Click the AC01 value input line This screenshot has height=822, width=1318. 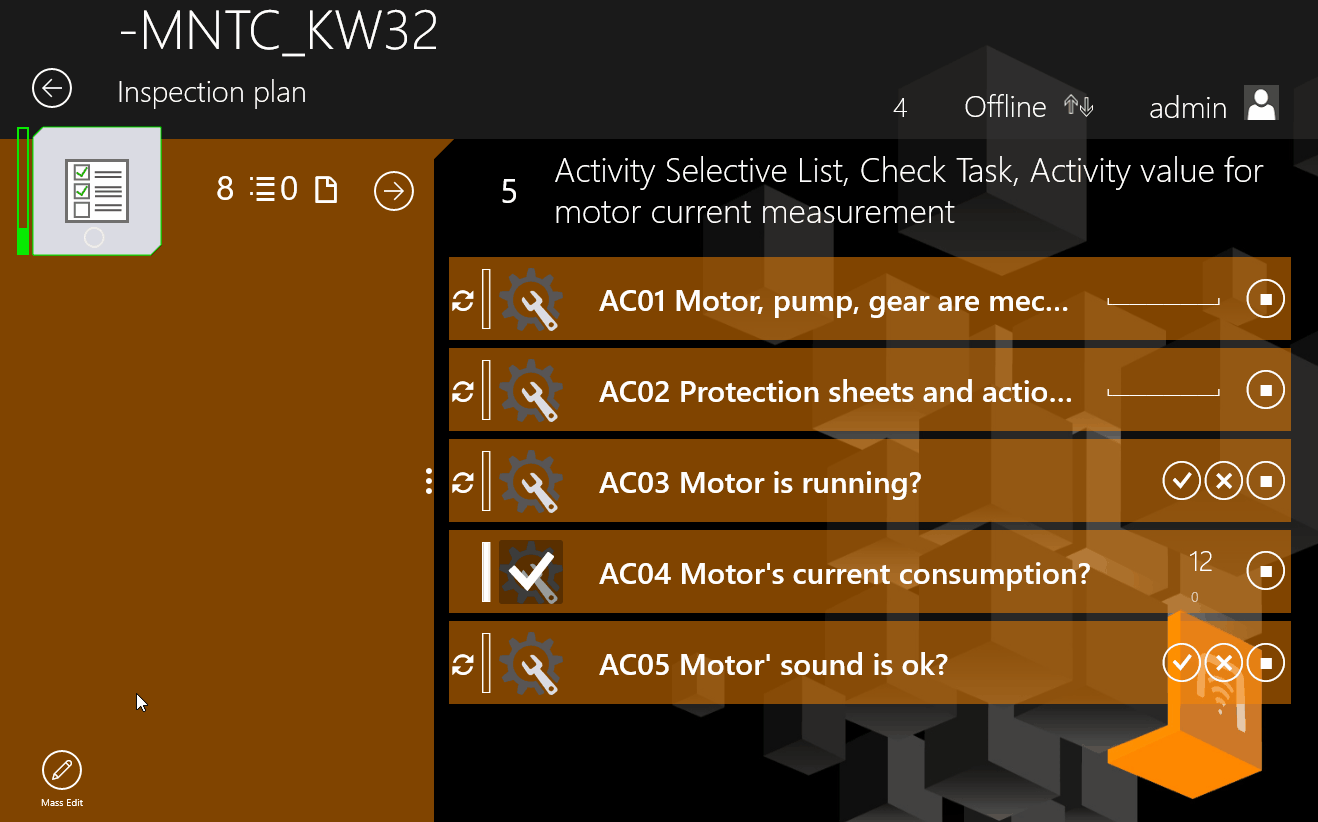pos(1163,299)
